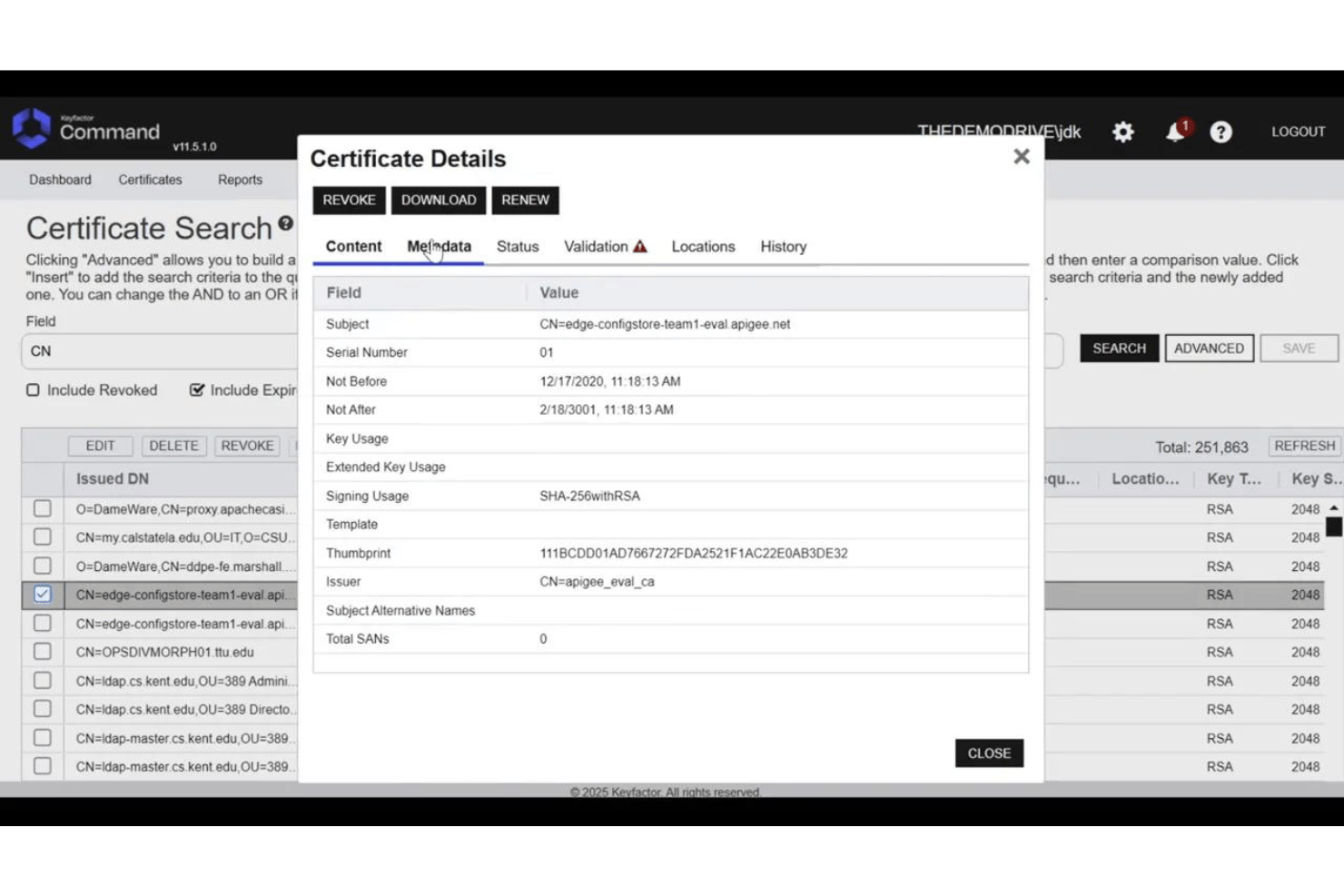
Task: Click the Validation warning triangle icon
Action: coord(640,246)
